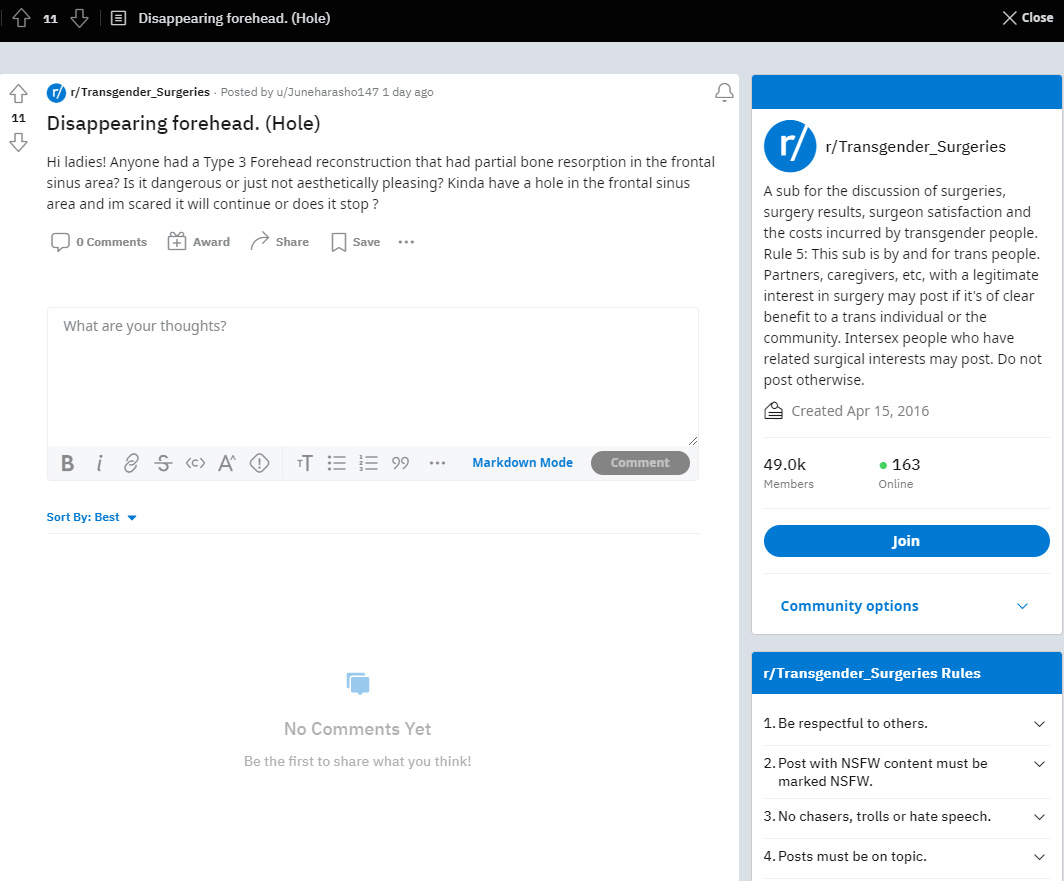Share this post
1064x881 pixels.
click(280, 242)
